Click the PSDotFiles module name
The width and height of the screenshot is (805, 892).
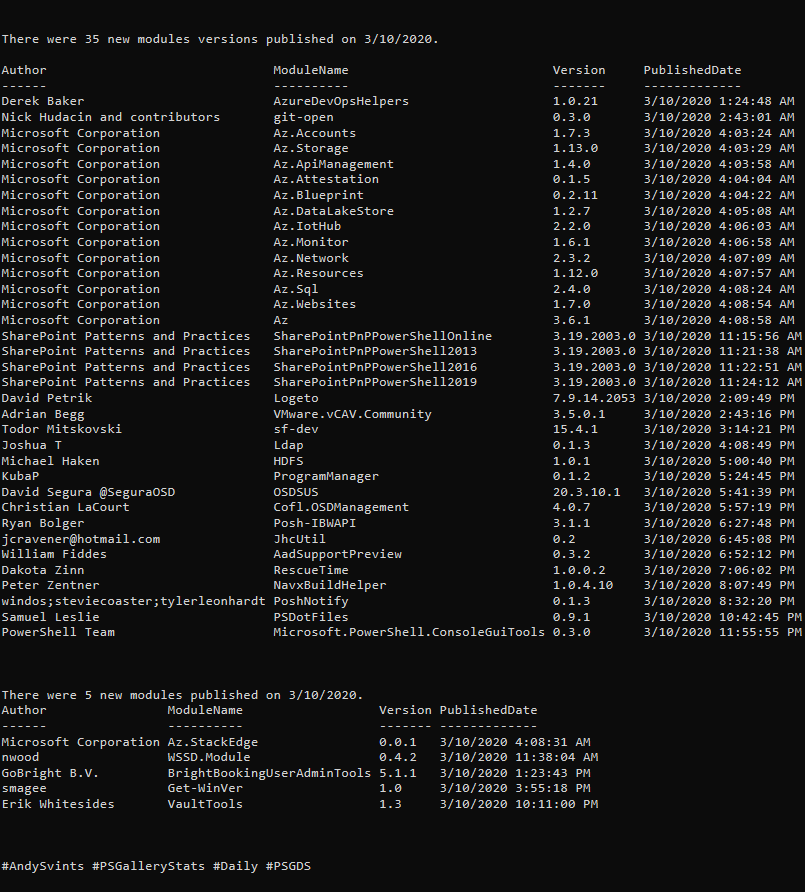pos(311,617)
